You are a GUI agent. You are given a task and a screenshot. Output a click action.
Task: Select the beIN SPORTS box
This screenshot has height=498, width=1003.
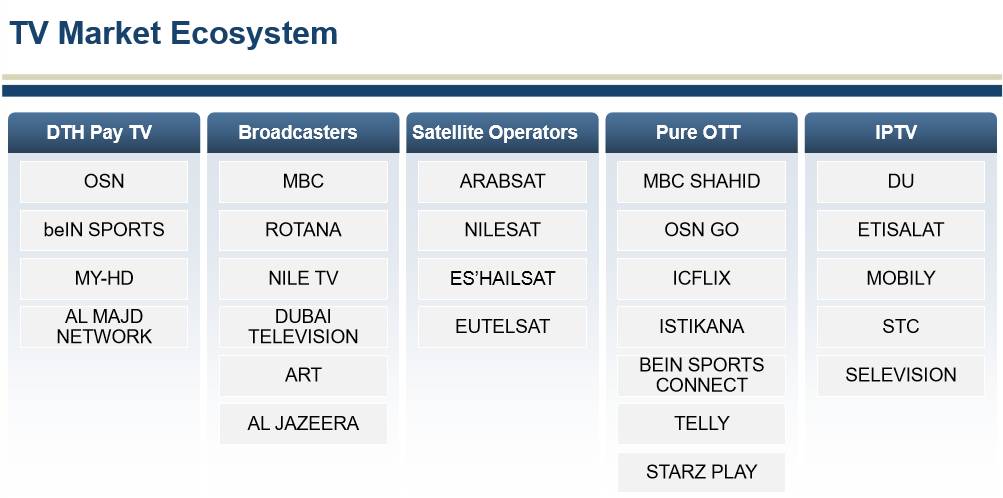click(x=104, y=230)
